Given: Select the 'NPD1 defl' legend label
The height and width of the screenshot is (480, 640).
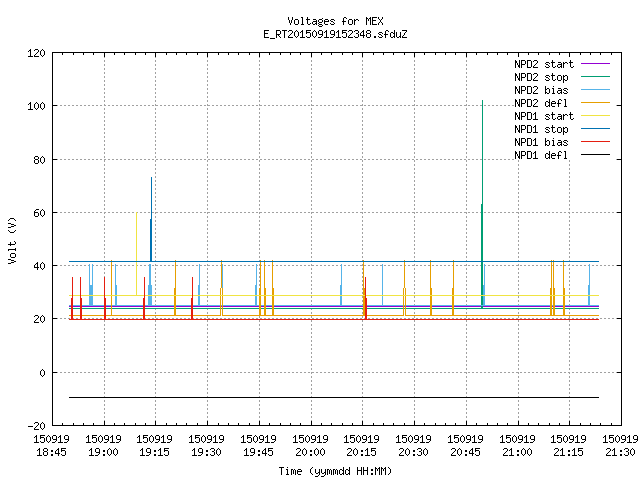Looking at the screenshot, I should (x=541, y=156).
